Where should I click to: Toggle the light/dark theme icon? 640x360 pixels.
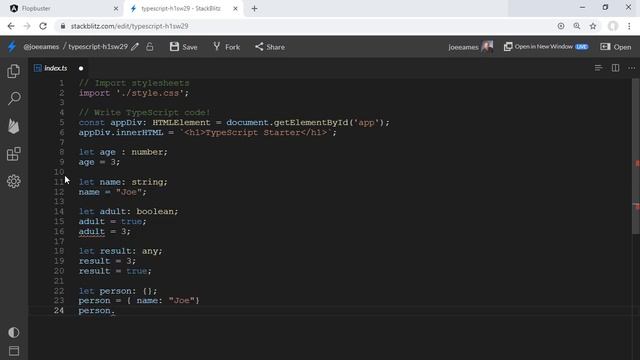pyautogui.click(x=13, y=332)
